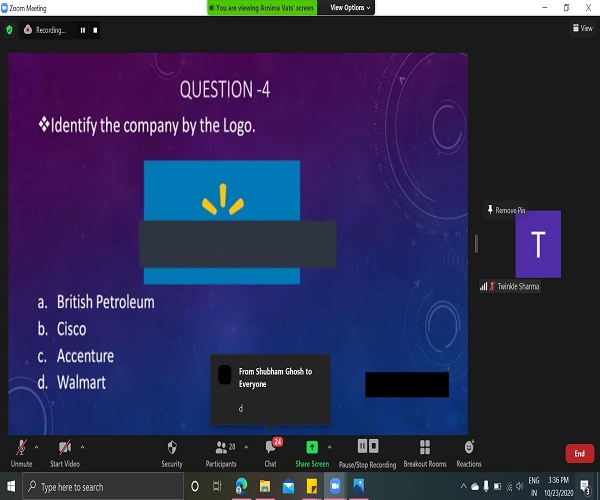600x500 pixels.
Task: Open the Participants panel
Action: [x=221, y=454]
